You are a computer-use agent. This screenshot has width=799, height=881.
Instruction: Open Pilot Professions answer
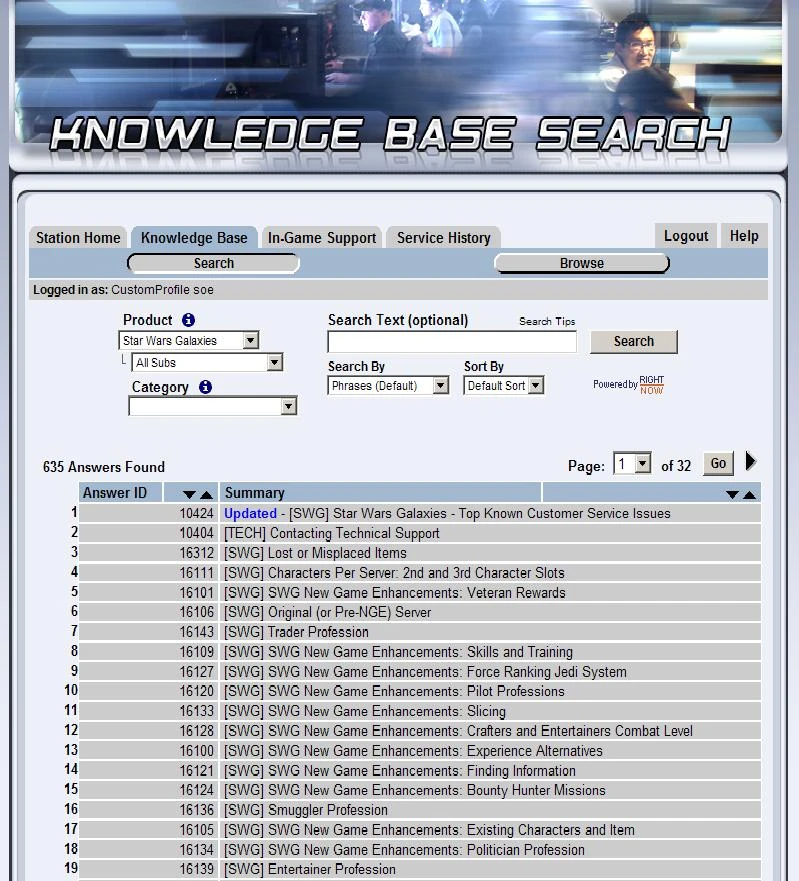coord(394,691)
